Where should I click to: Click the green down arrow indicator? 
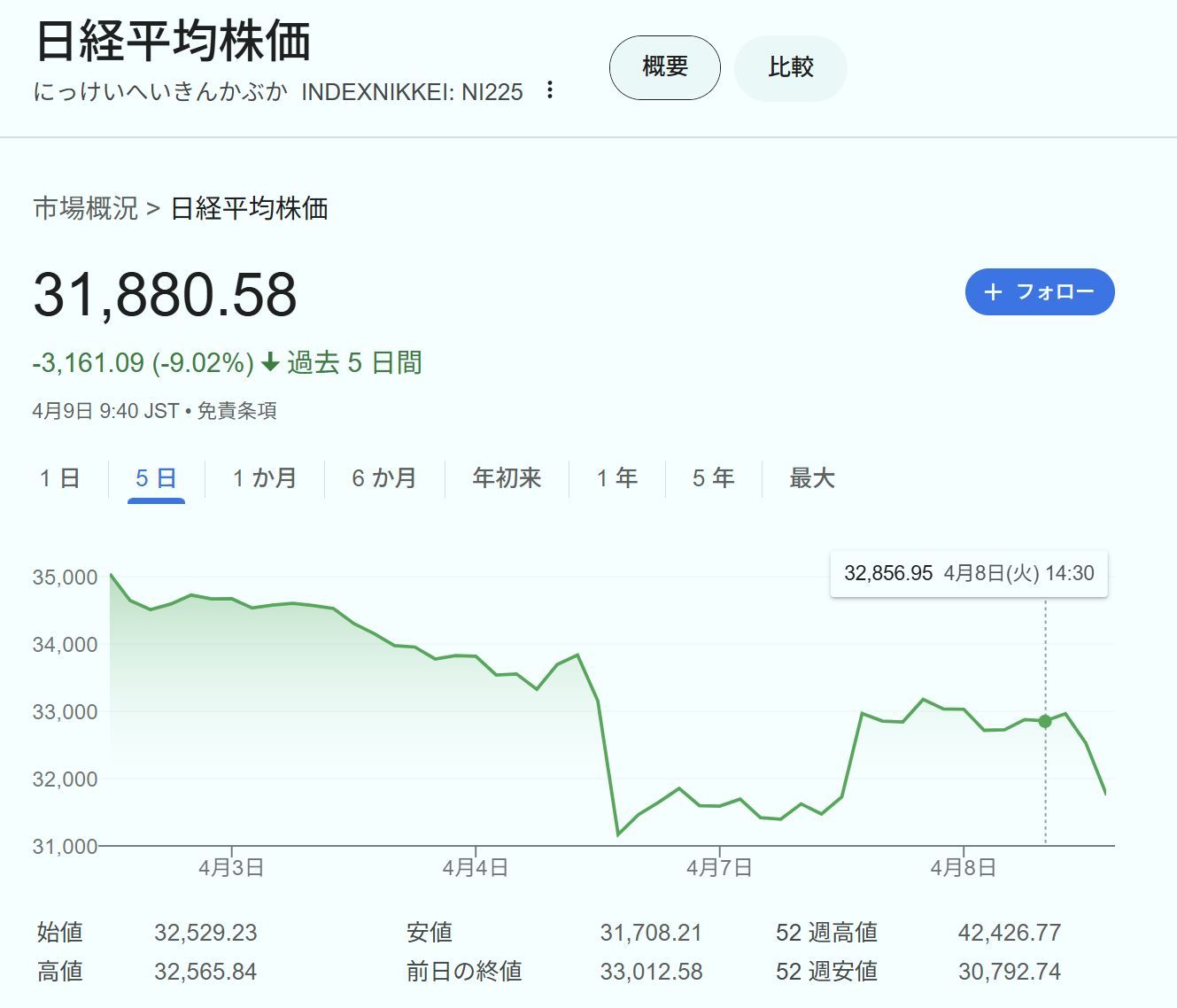point(270,363)
